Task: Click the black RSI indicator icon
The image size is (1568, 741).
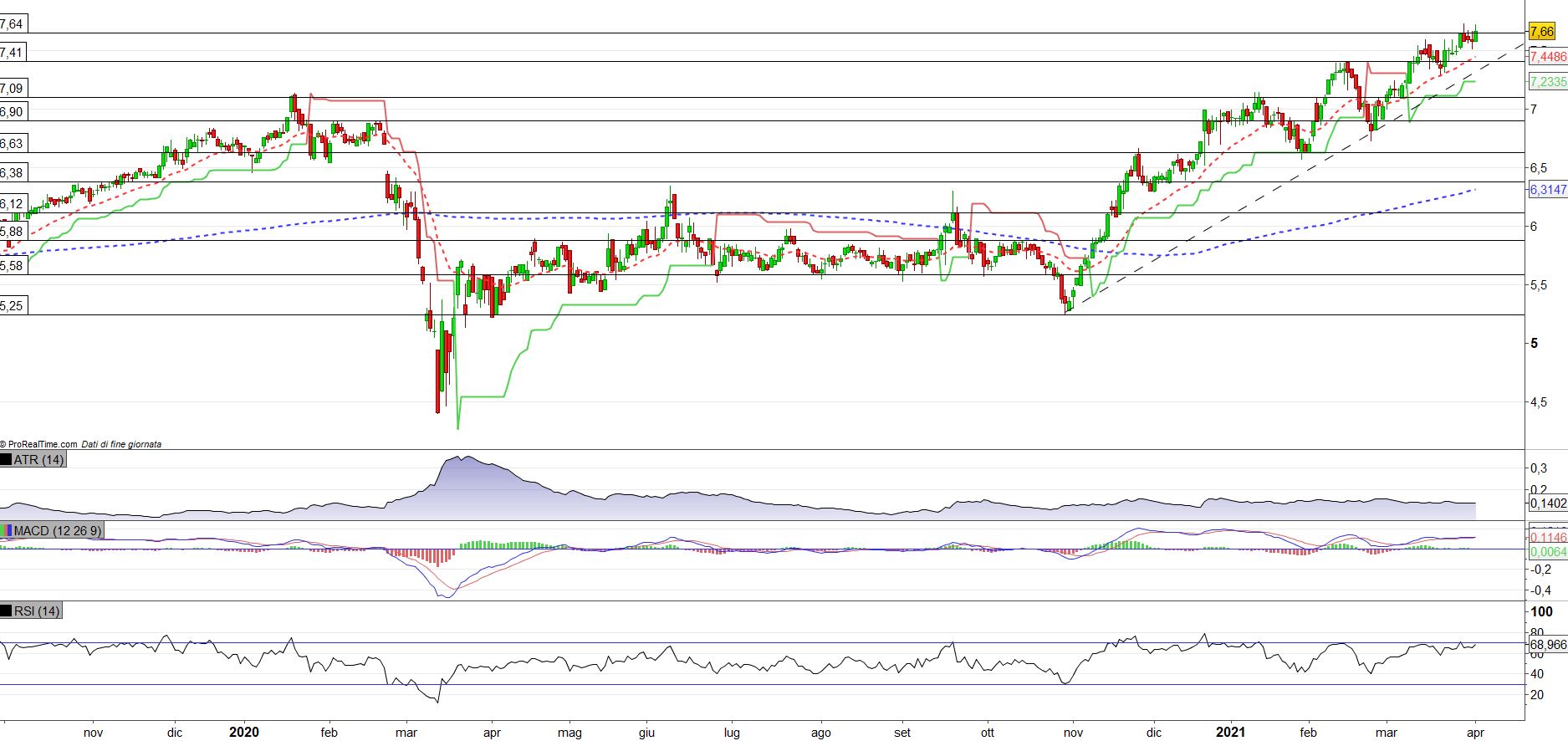Action: click(7, 611)
